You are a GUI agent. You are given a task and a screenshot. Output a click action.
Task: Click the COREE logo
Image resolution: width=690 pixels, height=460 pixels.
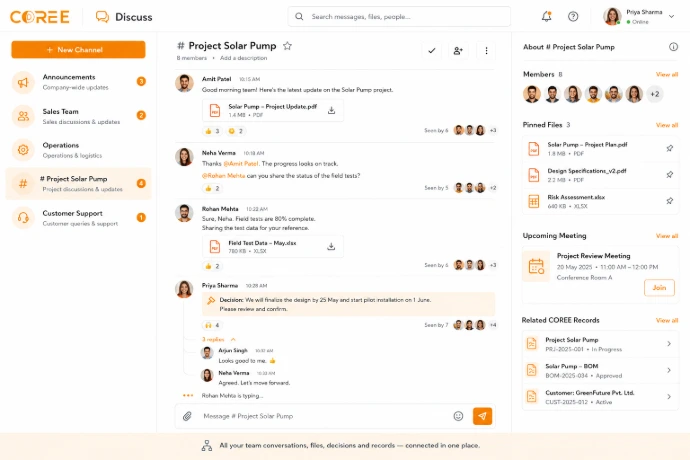[40, 17]
